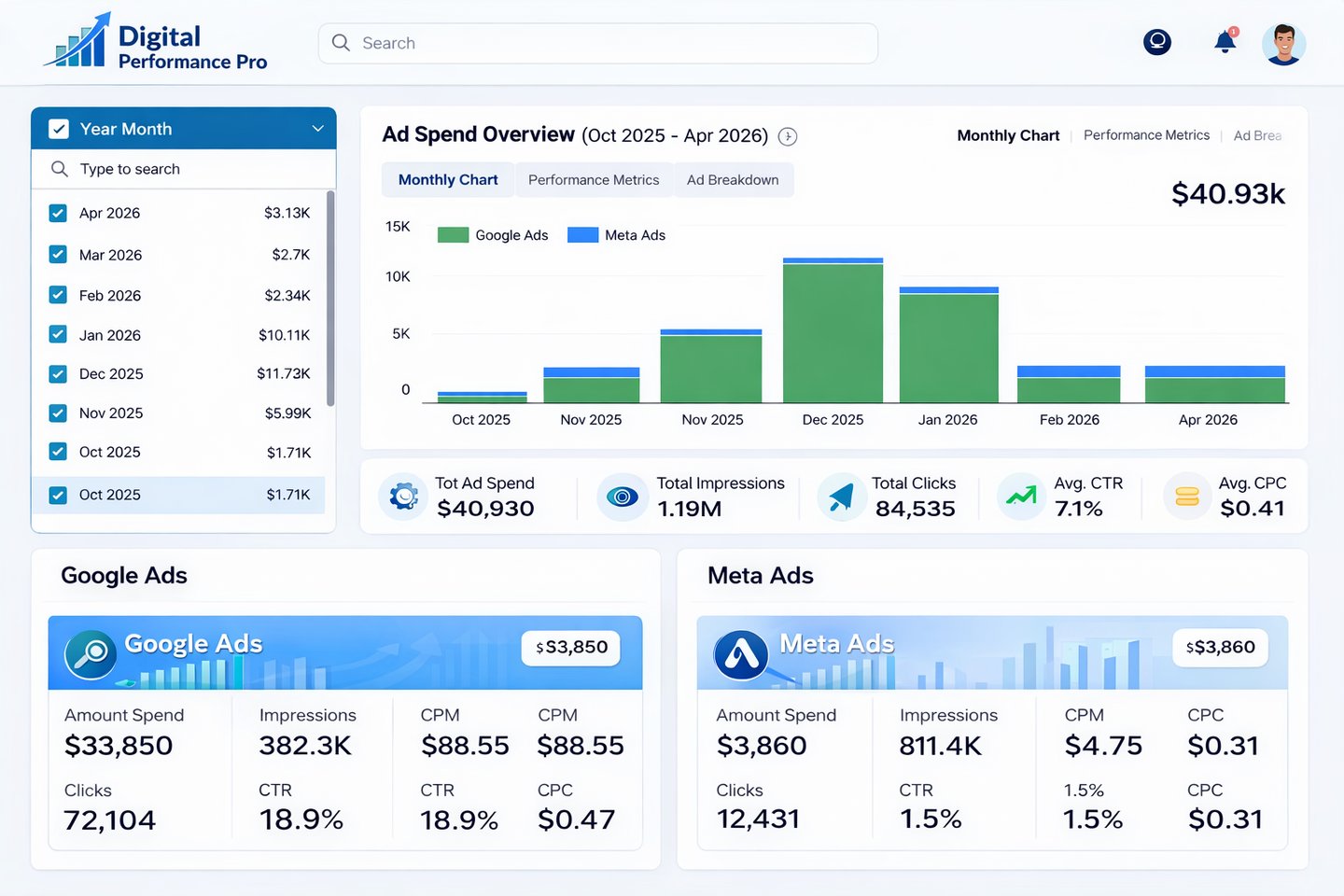Open the notifications bell
Viewport: 1344px width, 896px height.
(1225, 42)
